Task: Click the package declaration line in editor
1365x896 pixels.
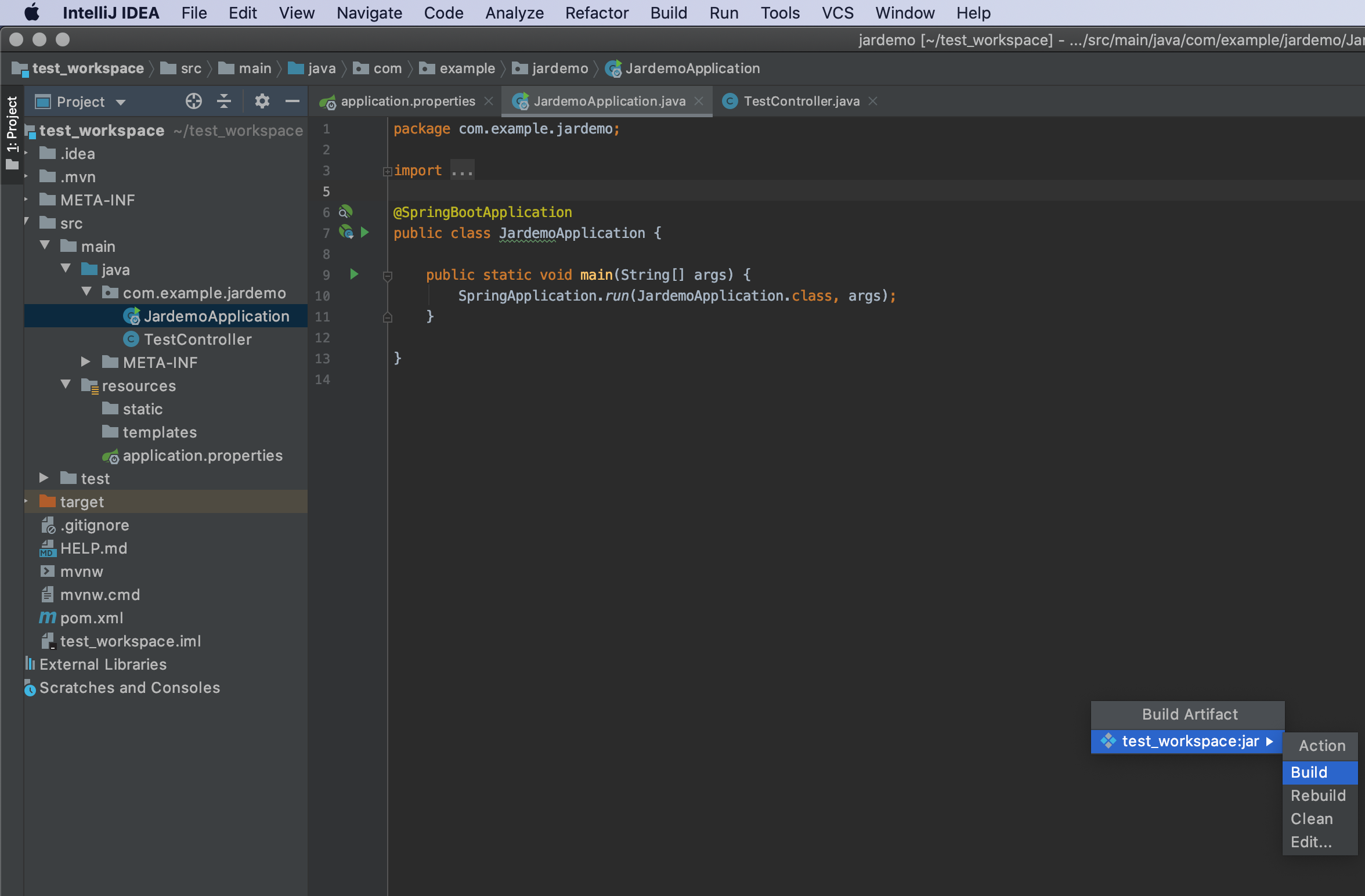Action: (x=507, y=129)
